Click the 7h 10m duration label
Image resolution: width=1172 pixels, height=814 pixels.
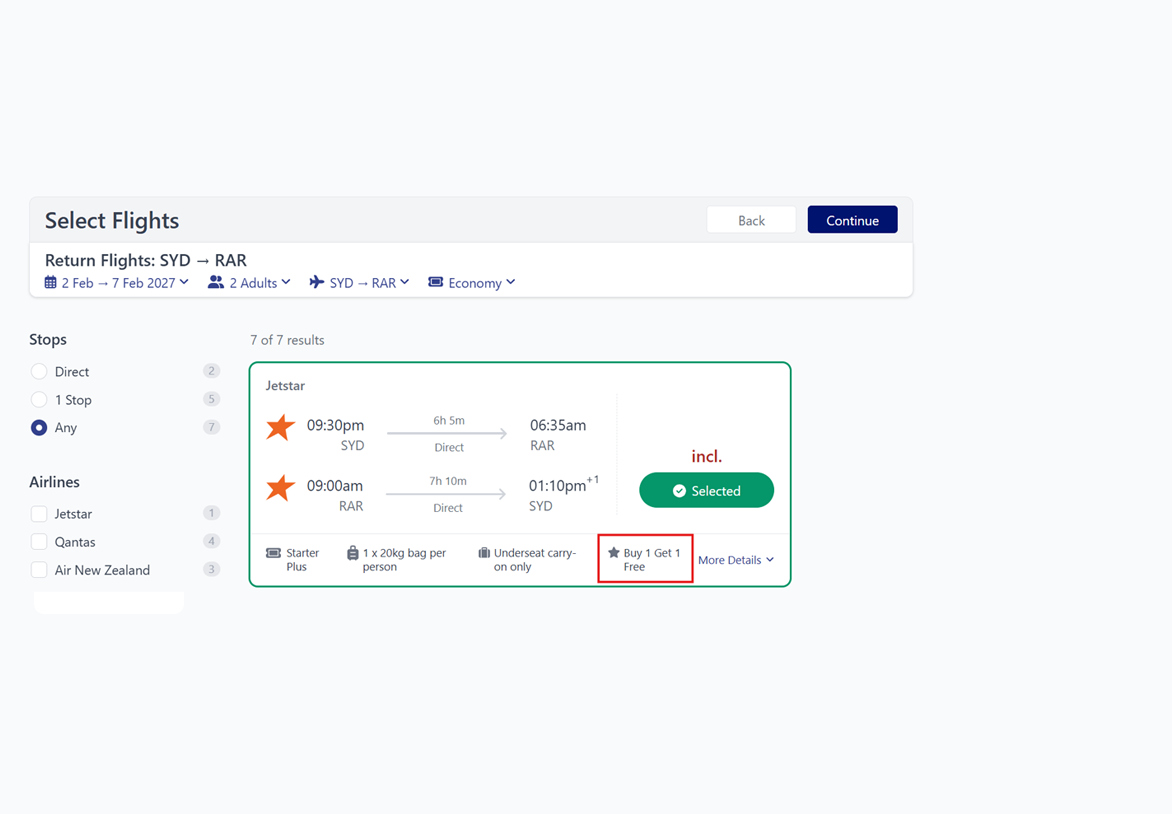tap(448, 481)
